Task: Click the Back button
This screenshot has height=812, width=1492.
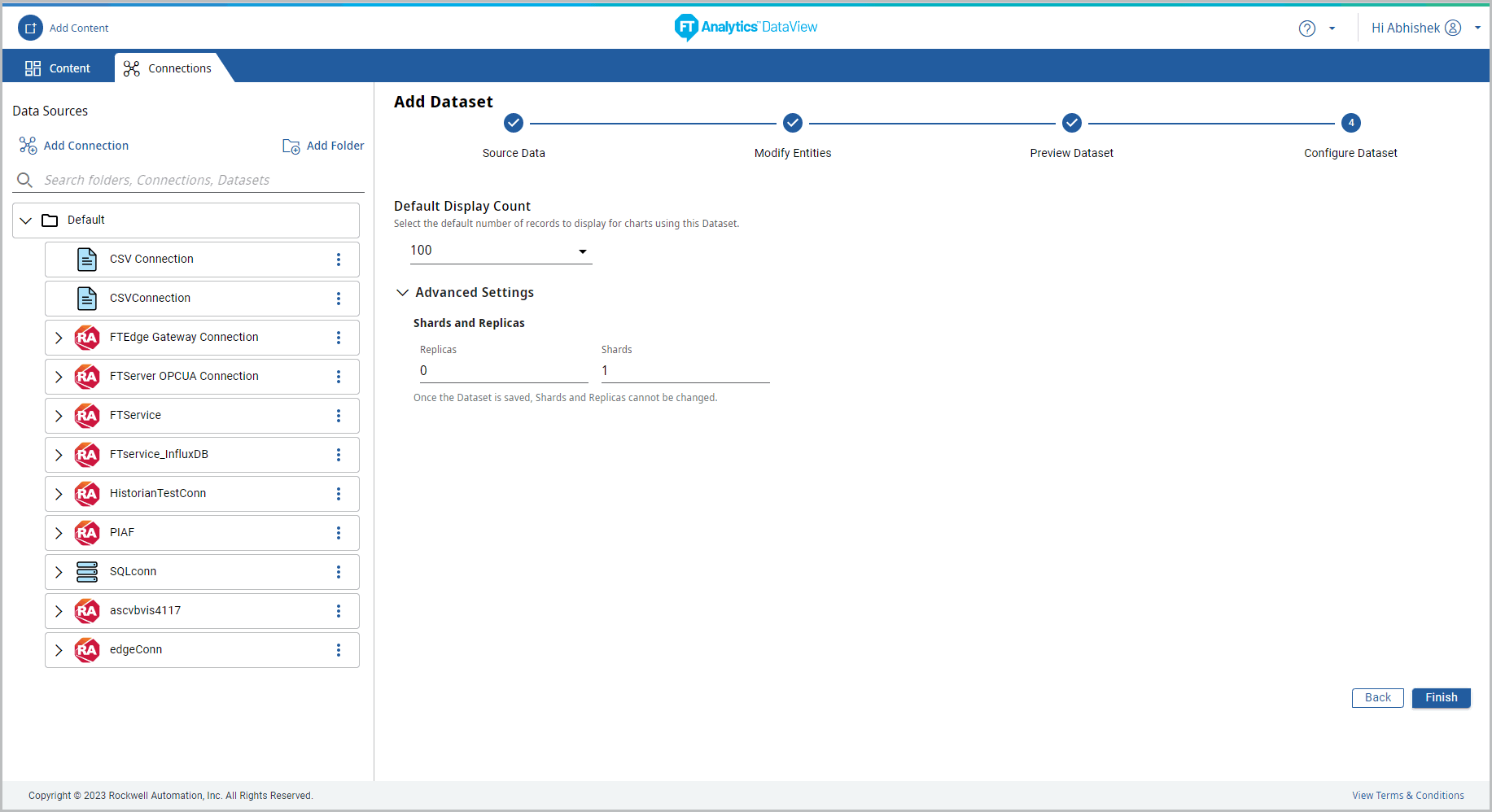Action: 1377,698
